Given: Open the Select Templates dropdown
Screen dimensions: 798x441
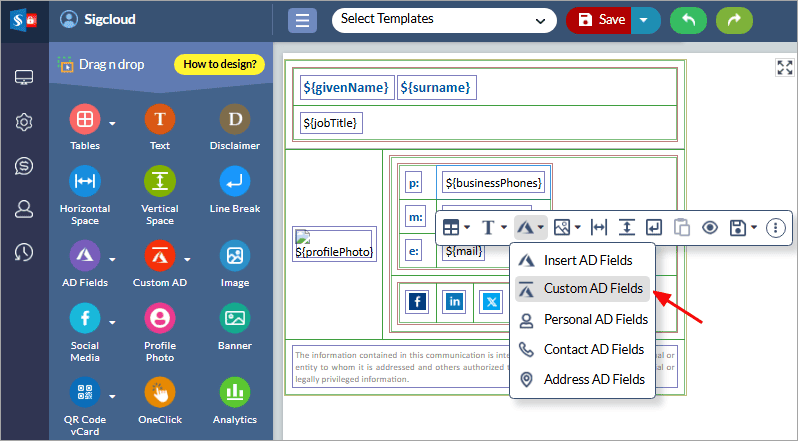Looking at the screenshot, I should [444, 20].
